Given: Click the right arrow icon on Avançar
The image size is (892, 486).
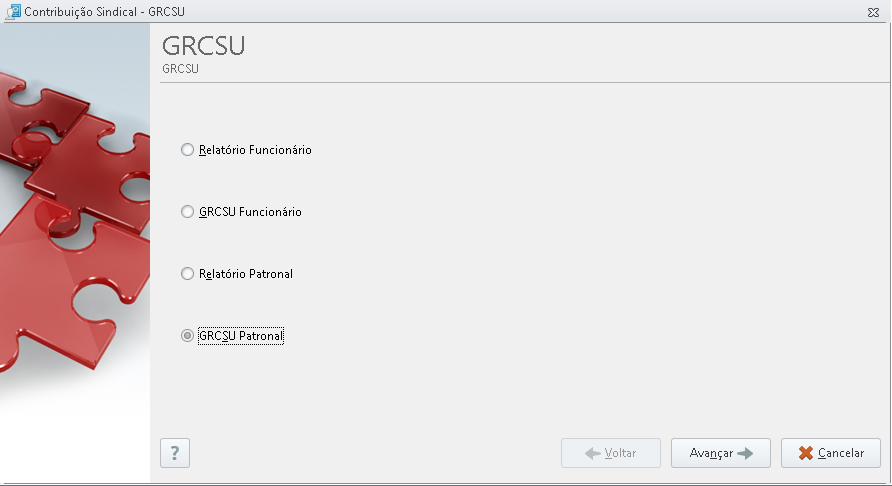Looking at the screenshot, I should [745, 454].
